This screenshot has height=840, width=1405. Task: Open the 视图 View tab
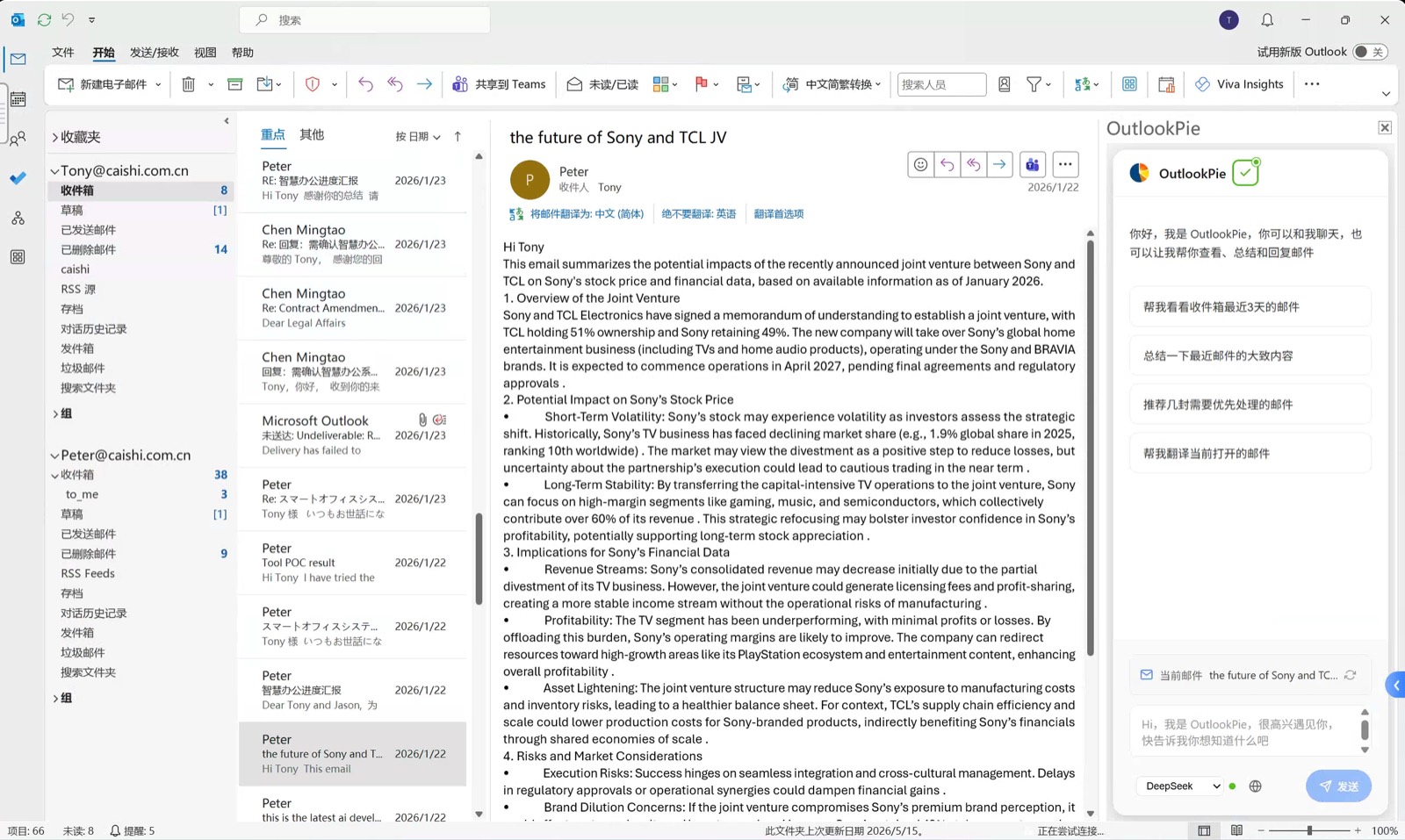coord(205,53)
